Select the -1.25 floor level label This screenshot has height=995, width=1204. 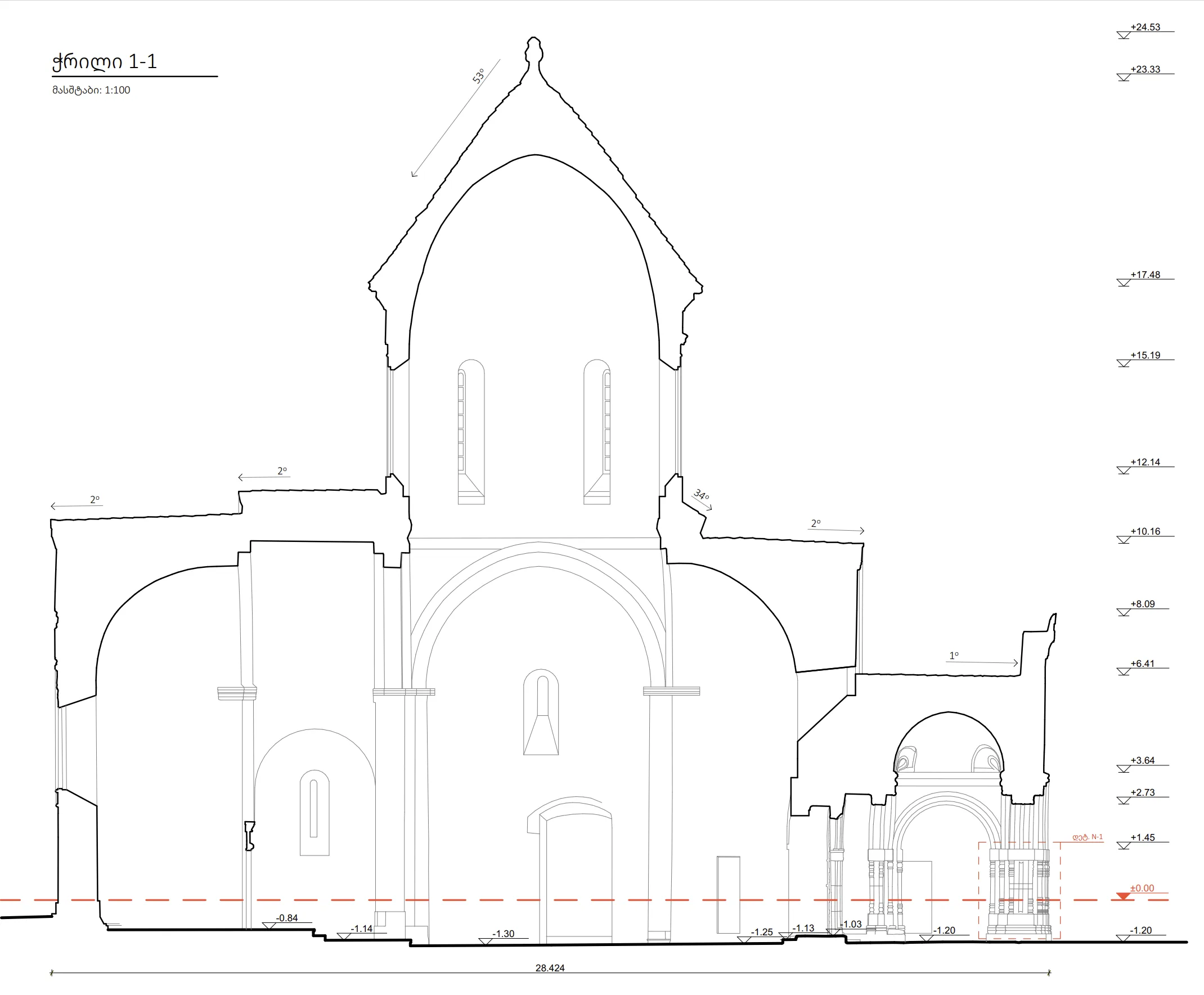point(762,932)
